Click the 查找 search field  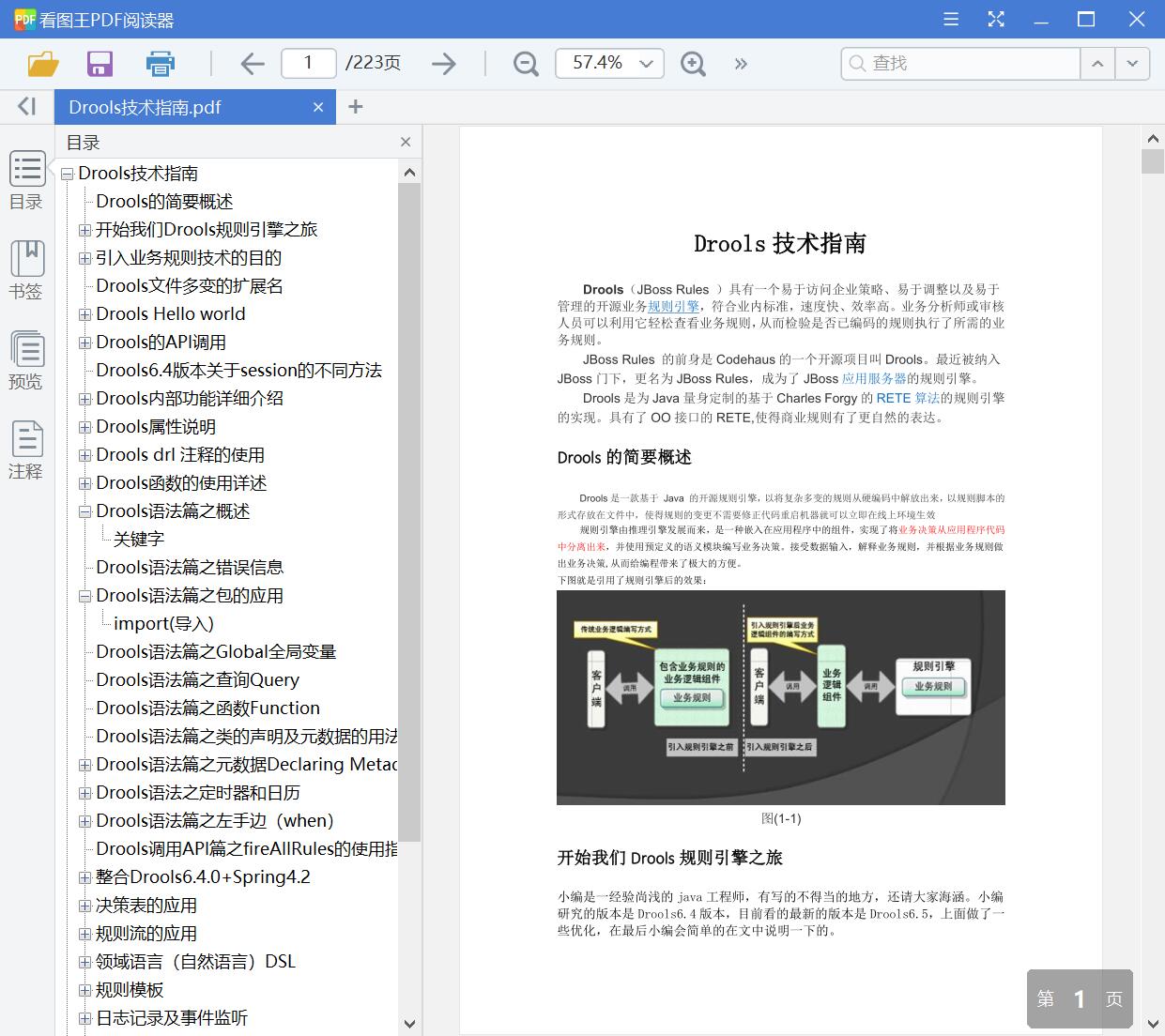[960, 64]
